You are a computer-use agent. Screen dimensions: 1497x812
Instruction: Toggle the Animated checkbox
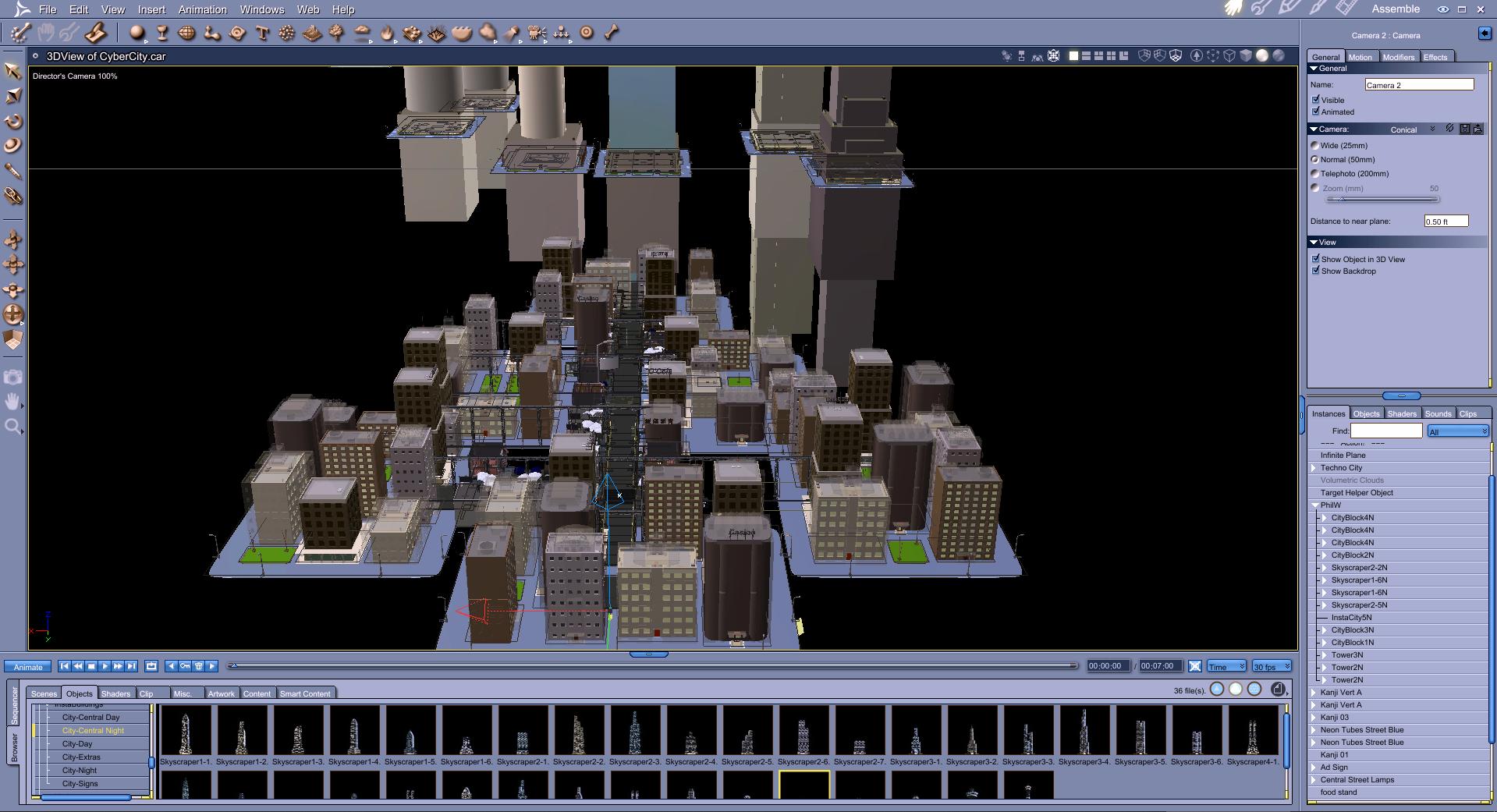(1316, 112)
